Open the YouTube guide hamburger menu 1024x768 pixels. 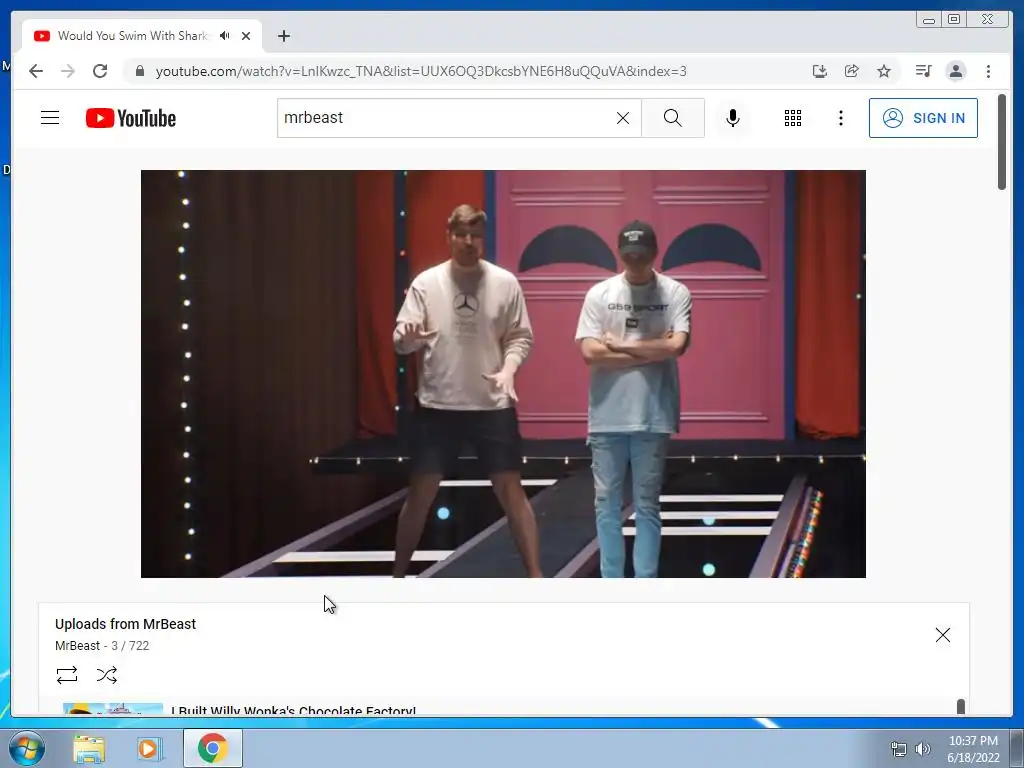coord(50,118)
